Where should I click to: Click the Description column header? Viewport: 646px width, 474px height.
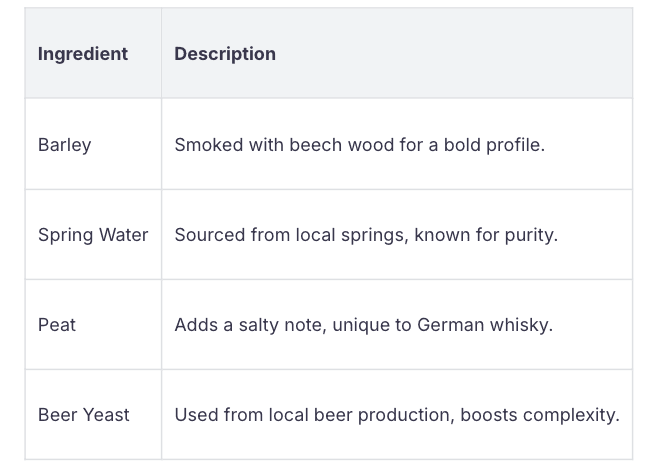pyautogui.click(x=225, y=54)
